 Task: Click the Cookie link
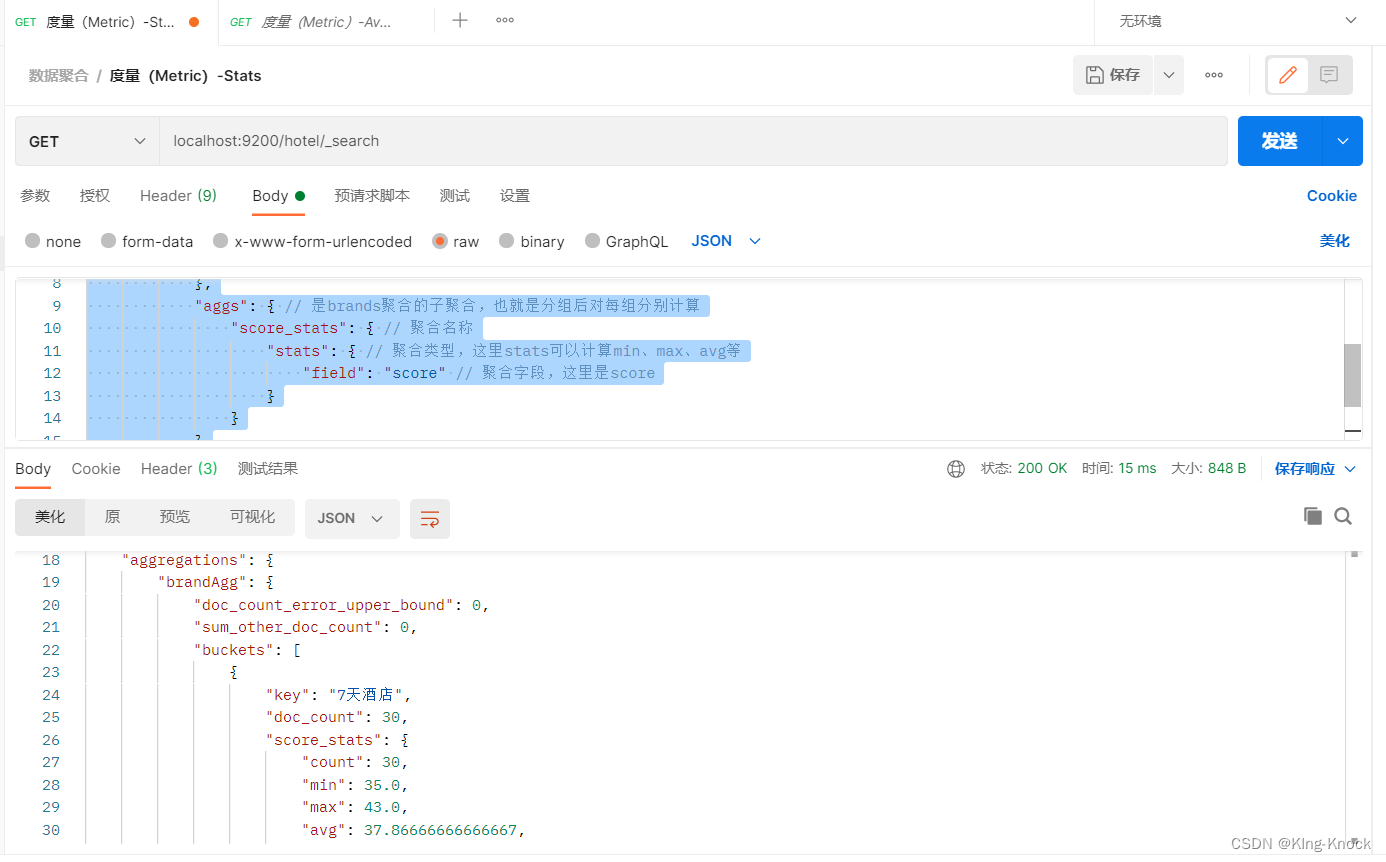click(1332, 196)
